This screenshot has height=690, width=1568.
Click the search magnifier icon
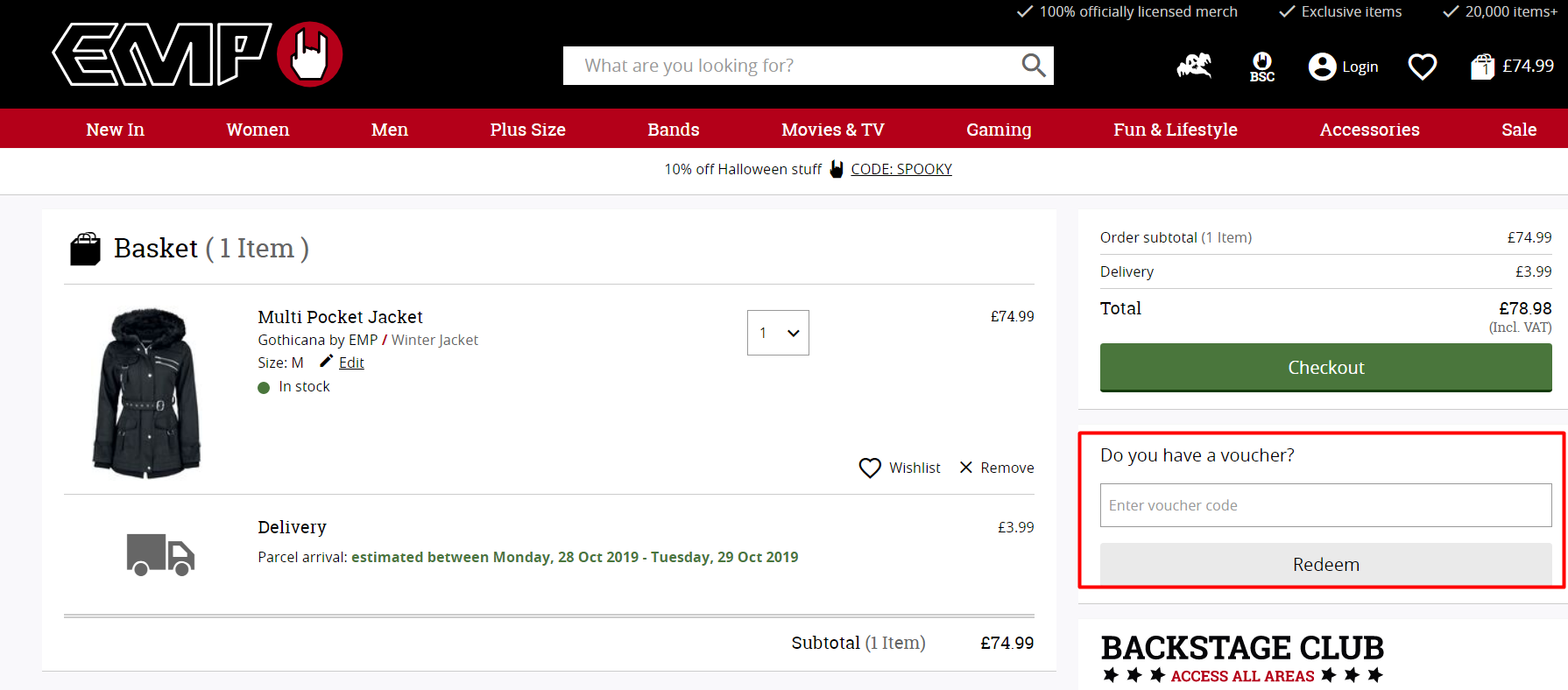[1033, 66]
